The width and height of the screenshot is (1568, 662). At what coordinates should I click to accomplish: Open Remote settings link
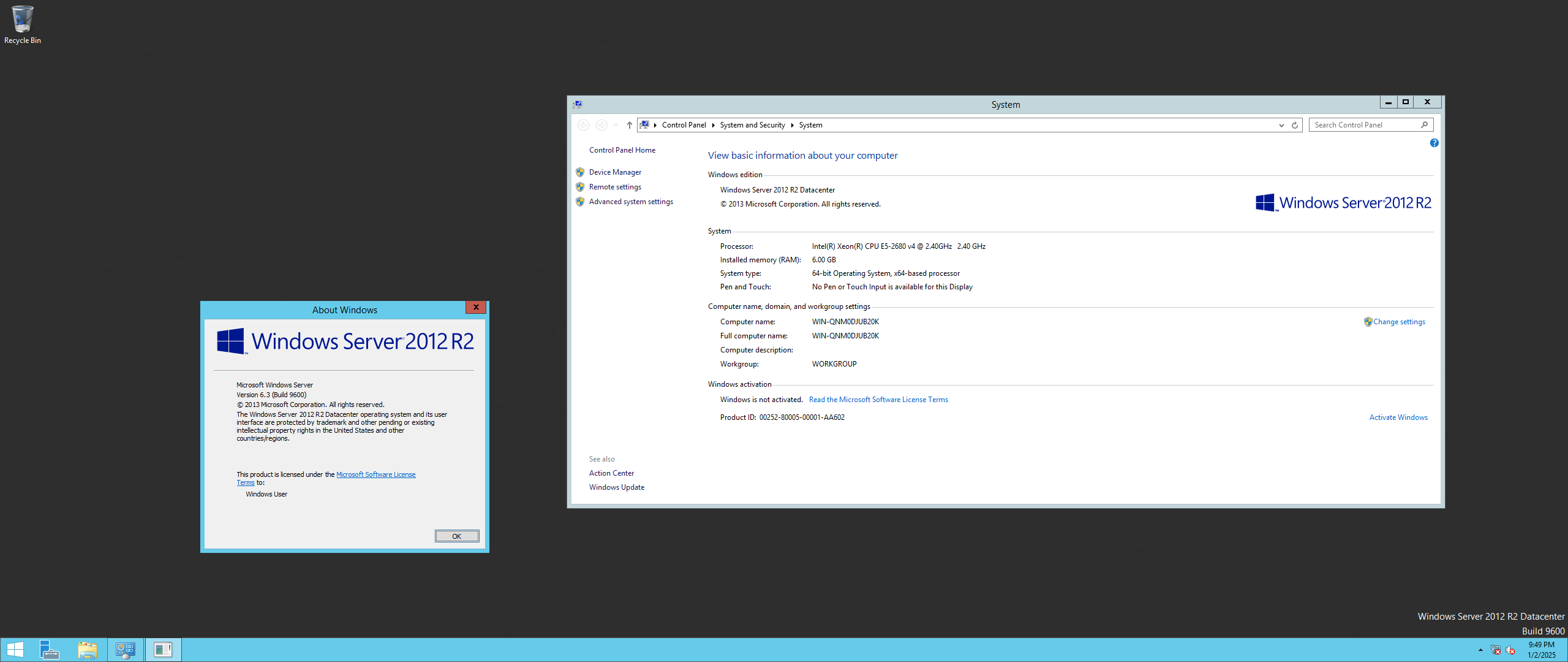(615, 187)
